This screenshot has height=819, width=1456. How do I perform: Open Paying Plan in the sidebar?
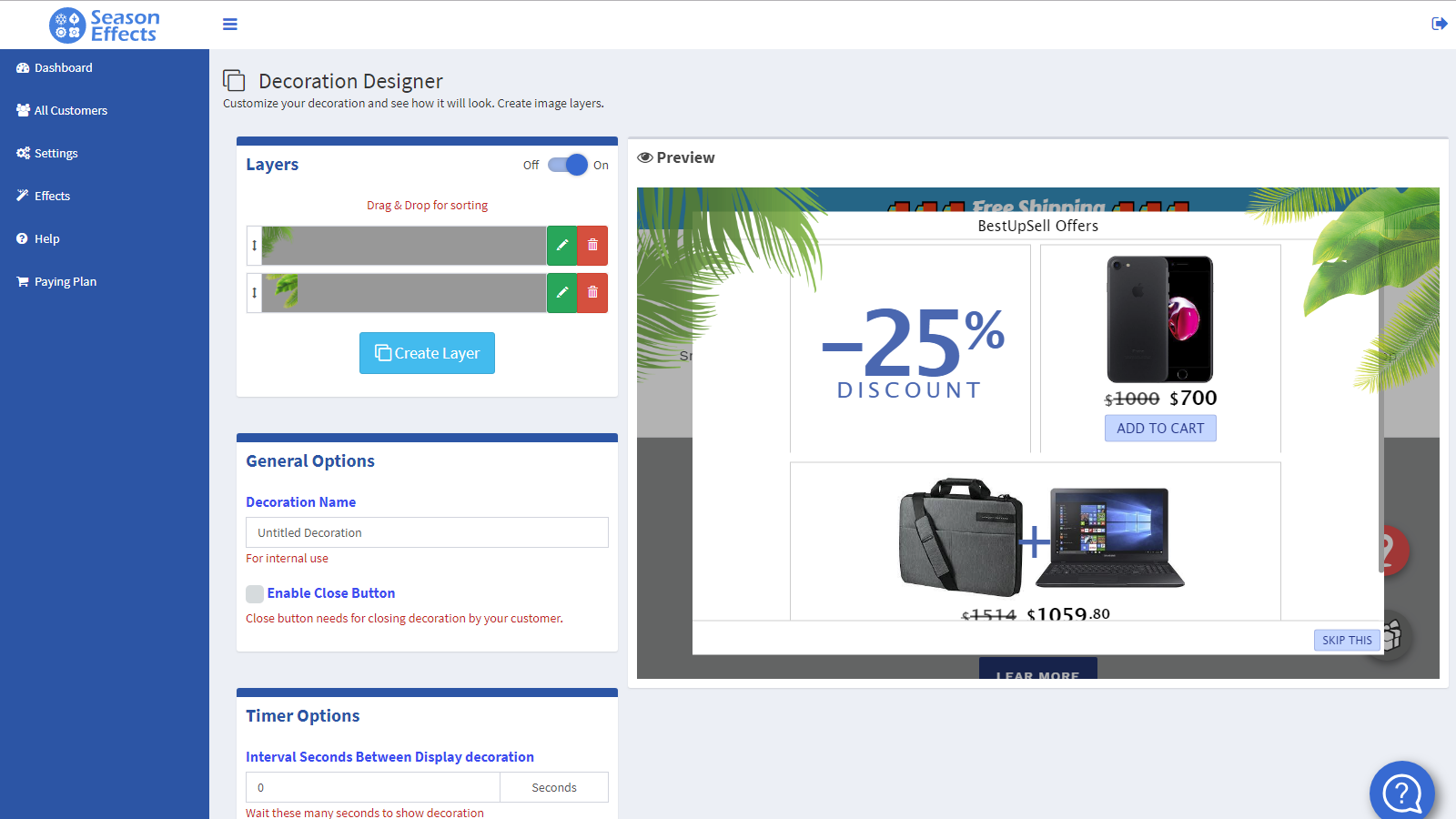click(56, 281)
